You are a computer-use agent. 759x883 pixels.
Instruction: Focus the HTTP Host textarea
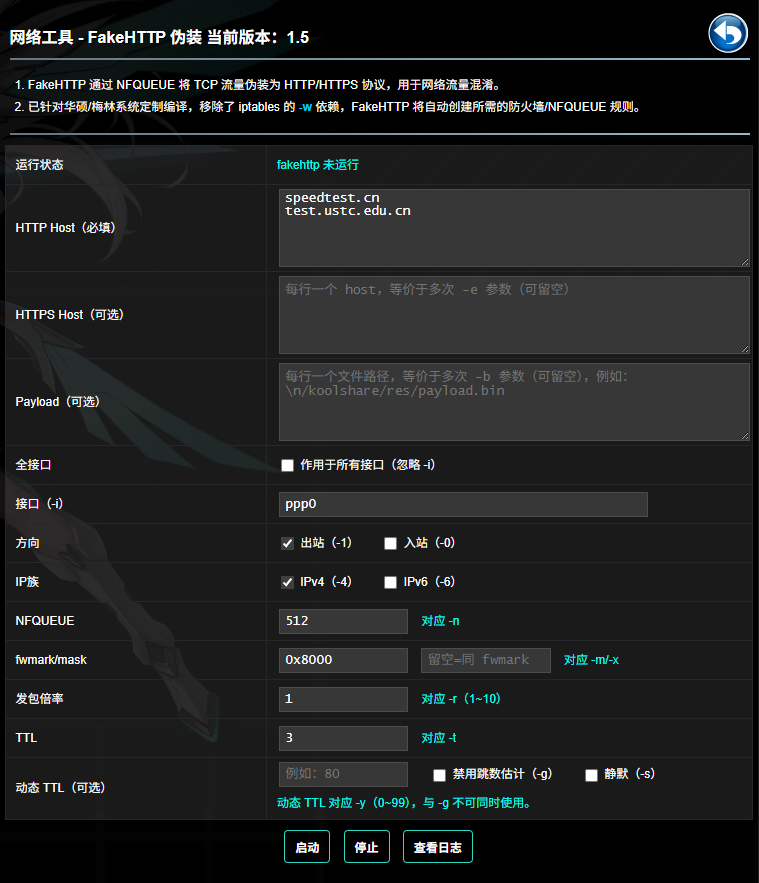tap(514, 228)
